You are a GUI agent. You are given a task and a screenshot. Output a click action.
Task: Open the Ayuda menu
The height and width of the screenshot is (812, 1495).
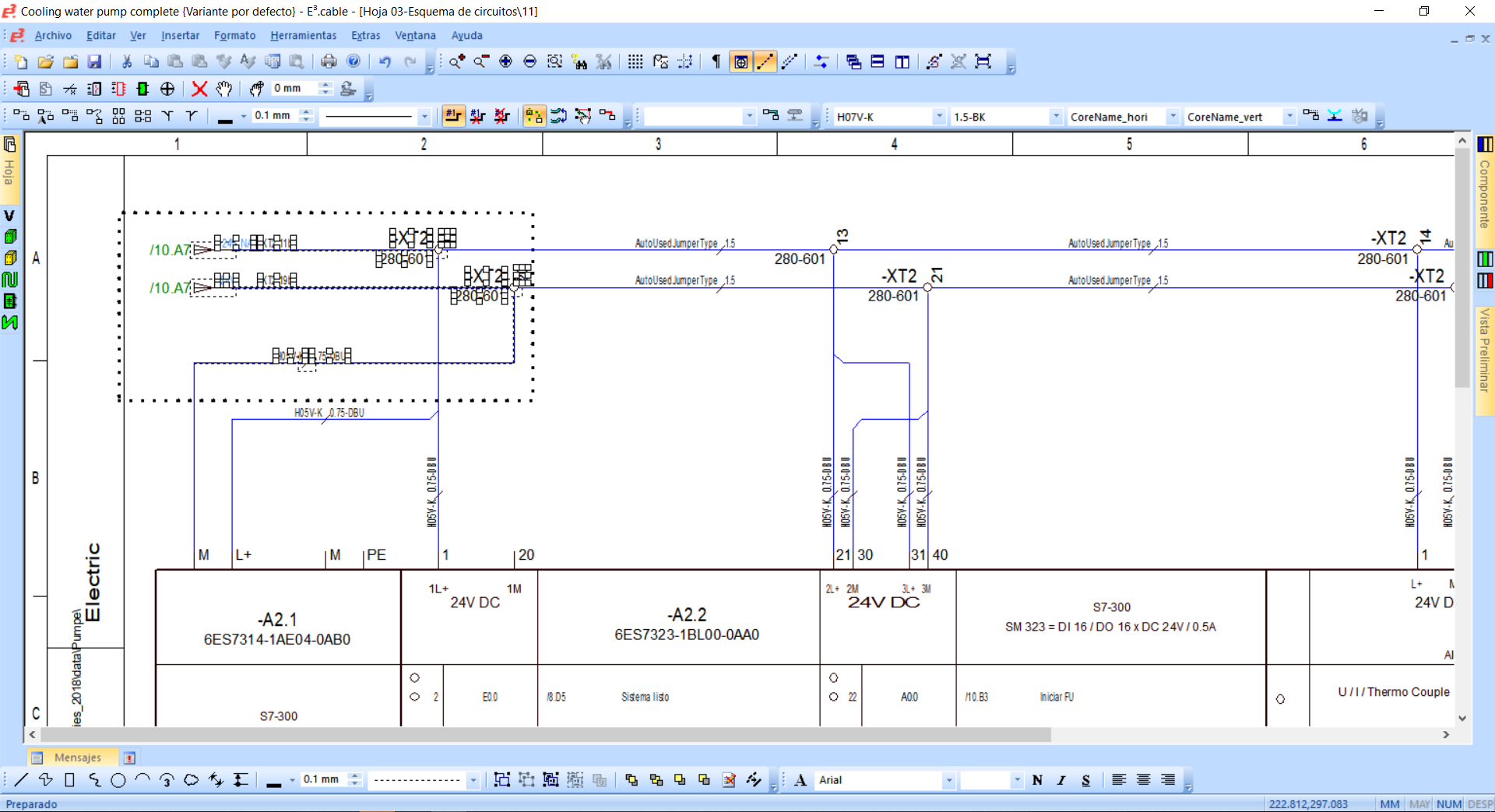pyautogui.click(x=467, y=36)
